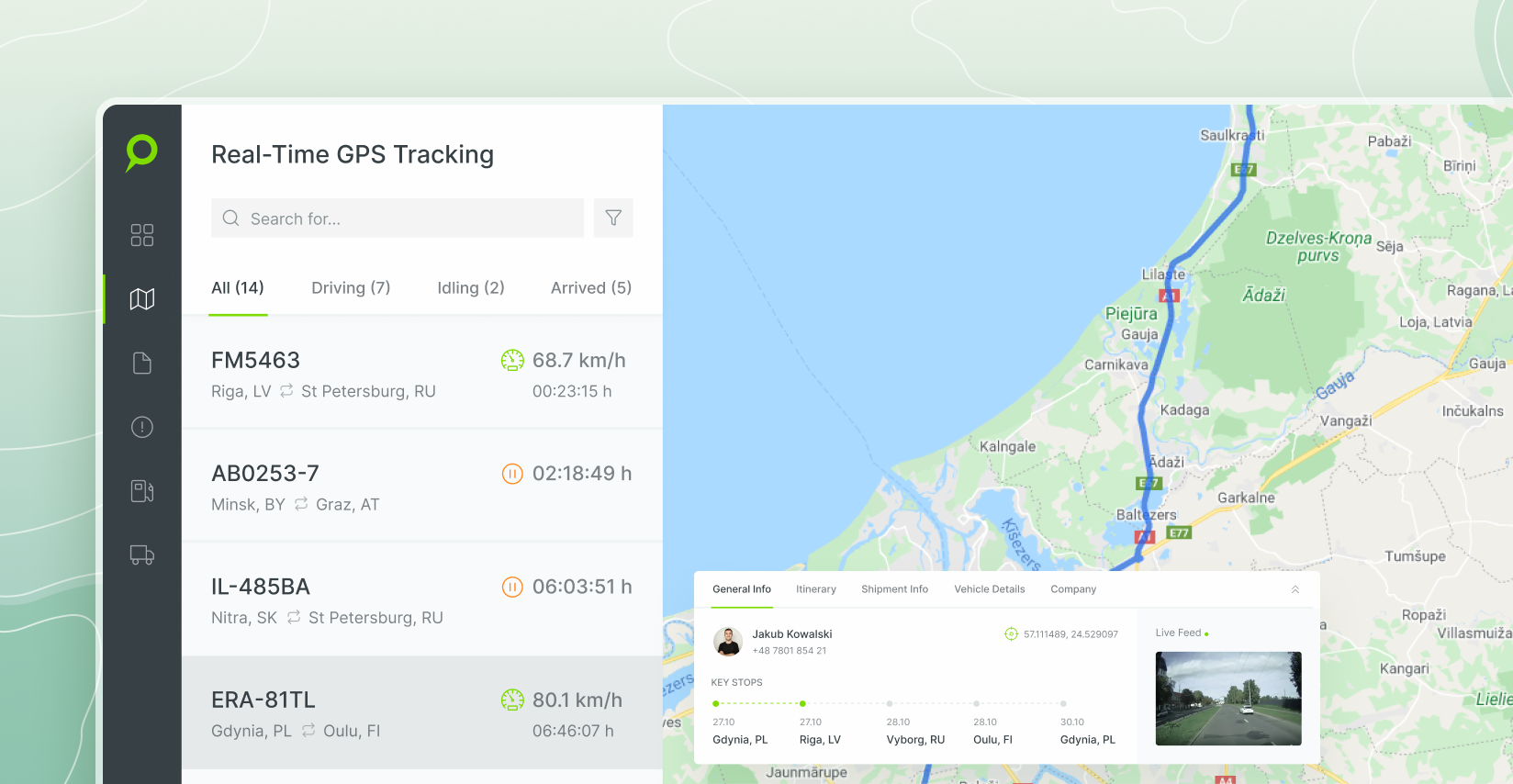Open the fuel pump icon in sidebar
1513x784 pixels.
(x=142, y=491)
